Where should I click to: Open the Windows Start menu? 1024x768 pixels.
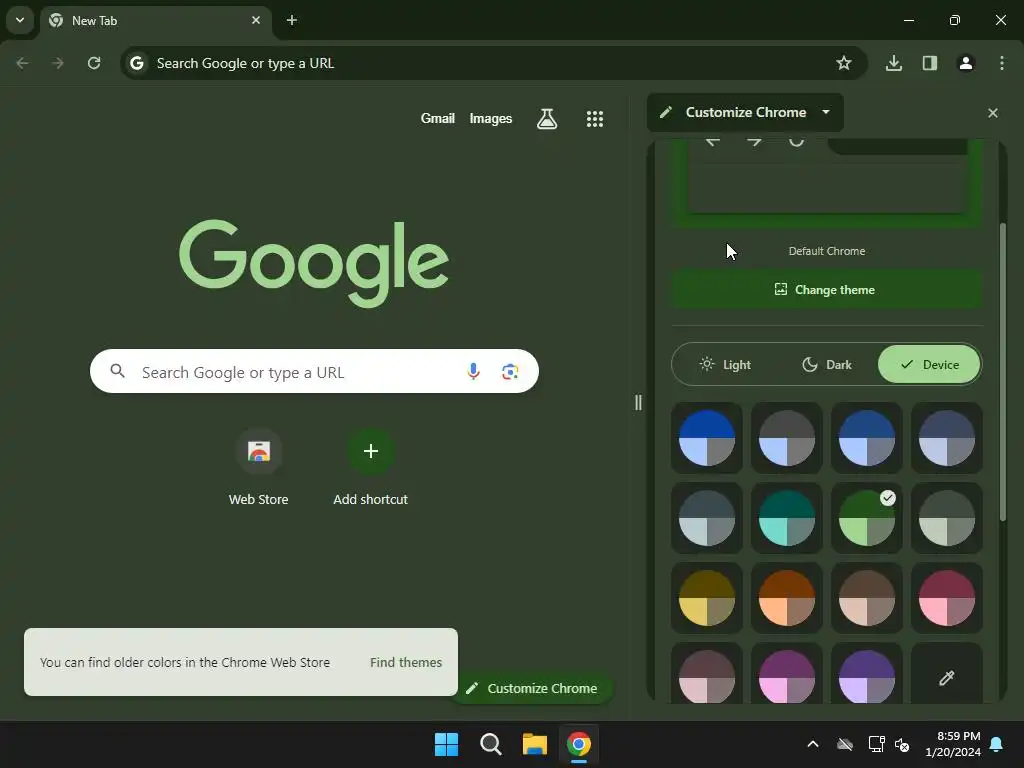tap(447, 744)
